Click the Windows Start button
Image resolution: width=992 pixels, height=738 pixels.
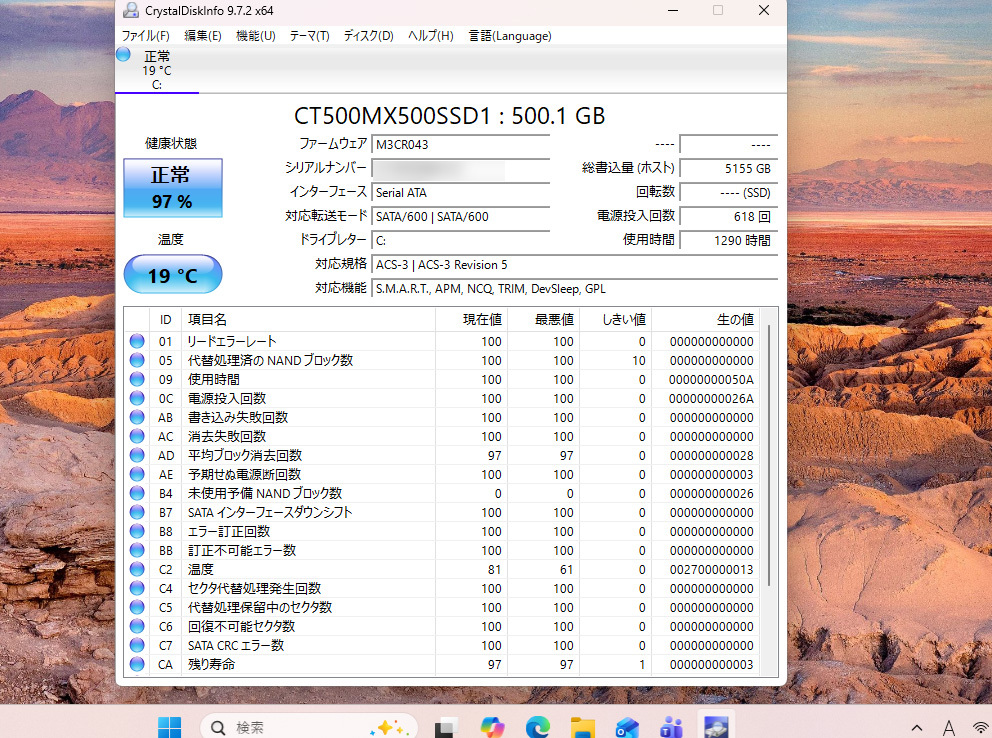click(x=169, y=726)
